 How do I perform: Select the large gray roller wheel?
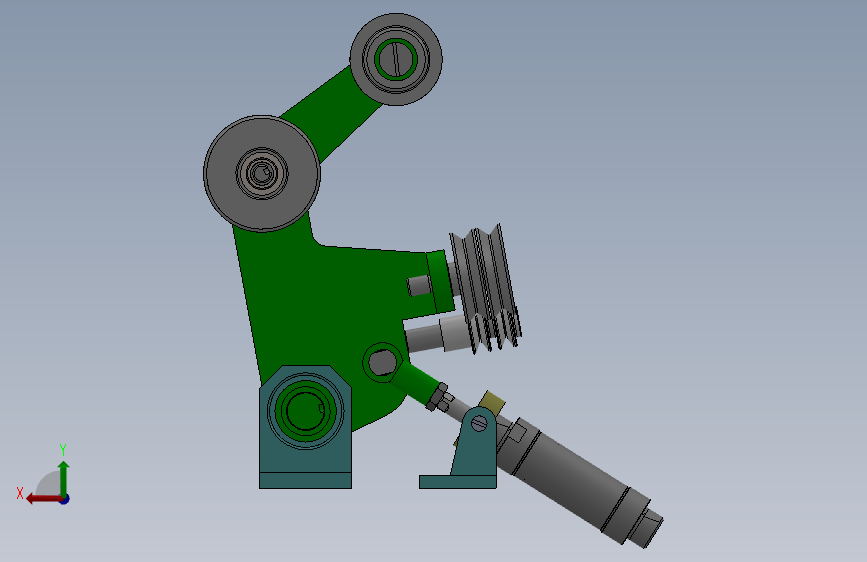[x=262, y=174]
